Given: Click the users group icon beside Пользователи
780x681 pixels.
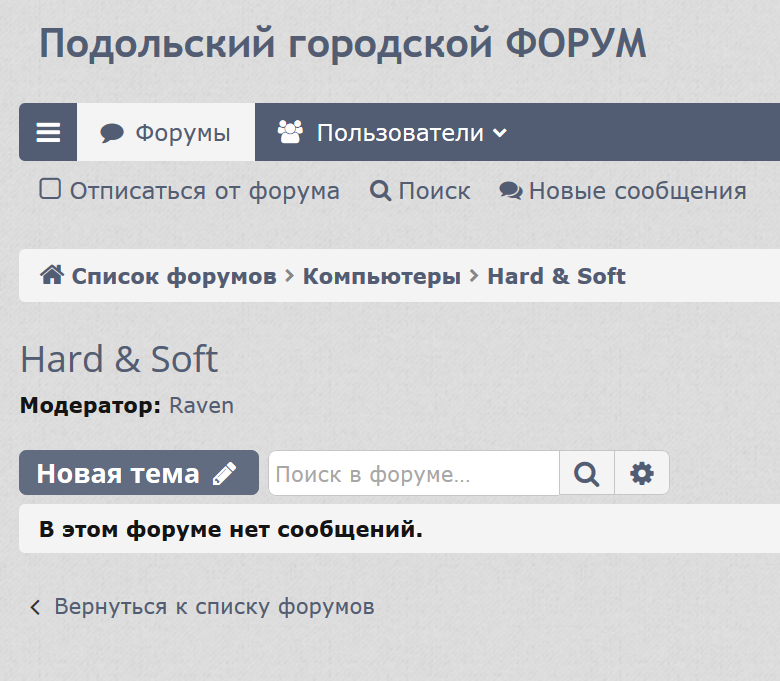Looking at the screenshot, I should (x=290, y=132).
